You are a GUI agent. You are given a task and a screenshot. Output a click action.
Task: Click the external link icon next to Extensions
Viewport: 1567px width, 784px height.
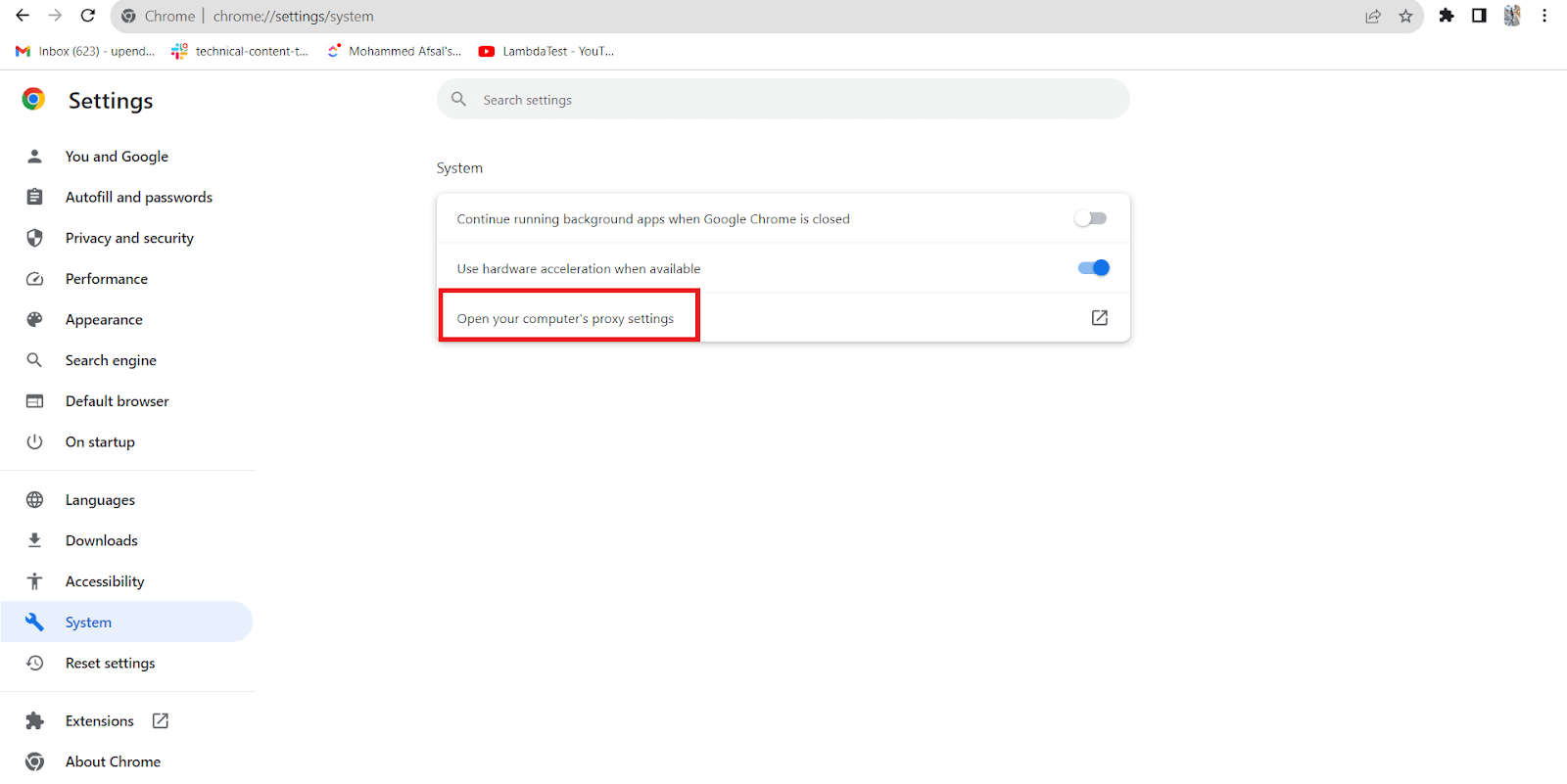pyautogui.click(x=161, y=720)
